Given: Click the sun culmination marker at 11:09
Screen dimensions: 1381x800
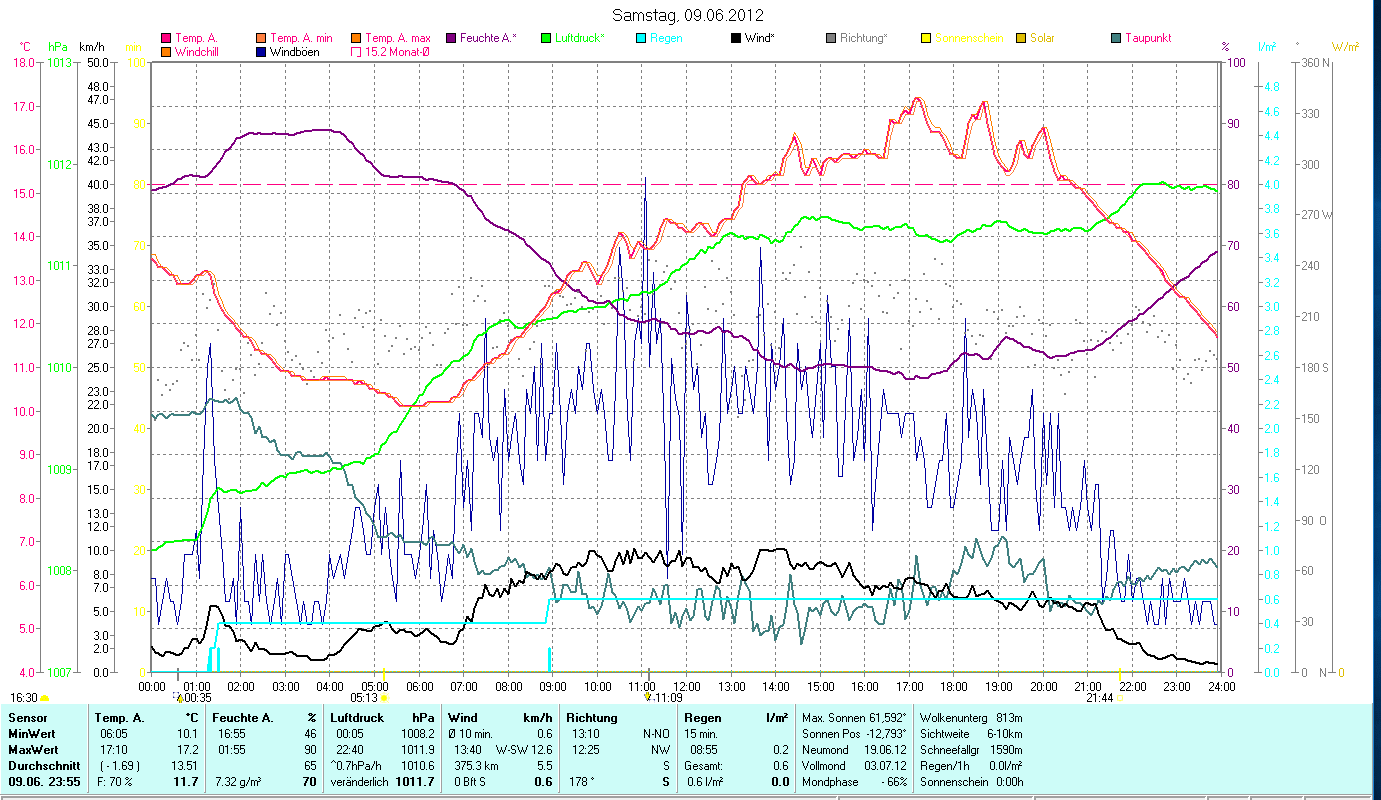Looking at the screenshot, I should click(649, 697).
